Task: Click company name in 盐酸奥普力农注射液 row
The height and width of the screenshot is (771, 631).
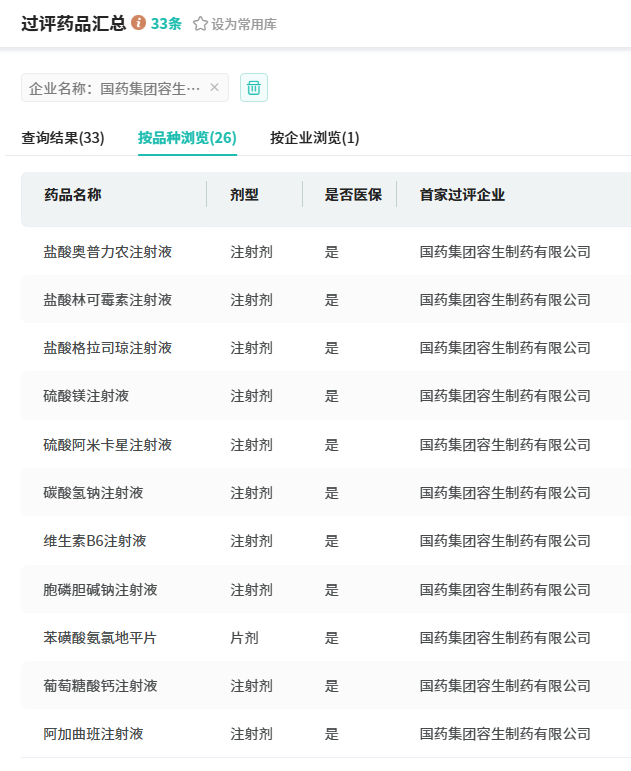Action: [x=505, y=252]
